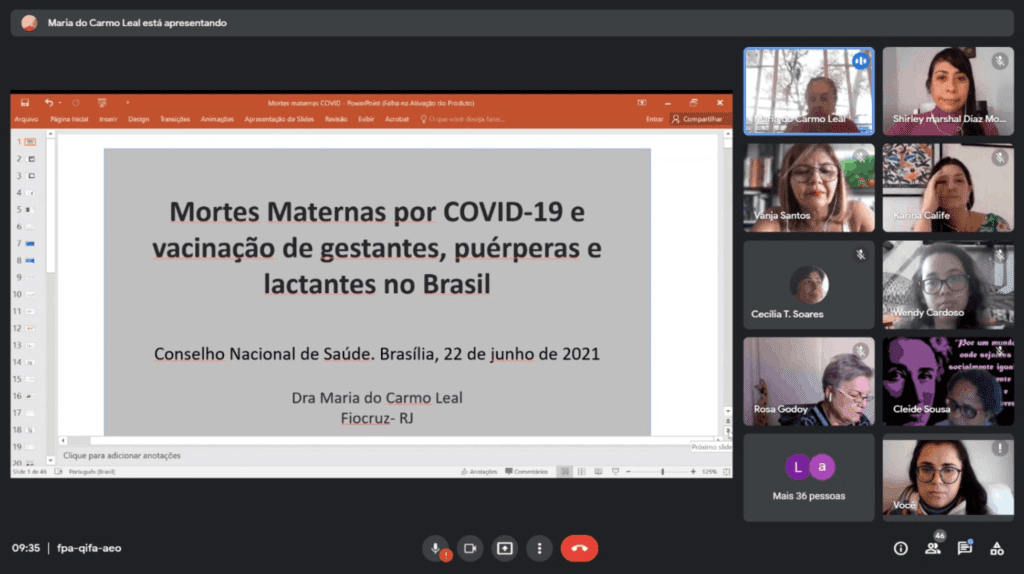Show the participants list with 46 people
The width and height of the screenshot is (1024, 574).
(x=933, y=548)
